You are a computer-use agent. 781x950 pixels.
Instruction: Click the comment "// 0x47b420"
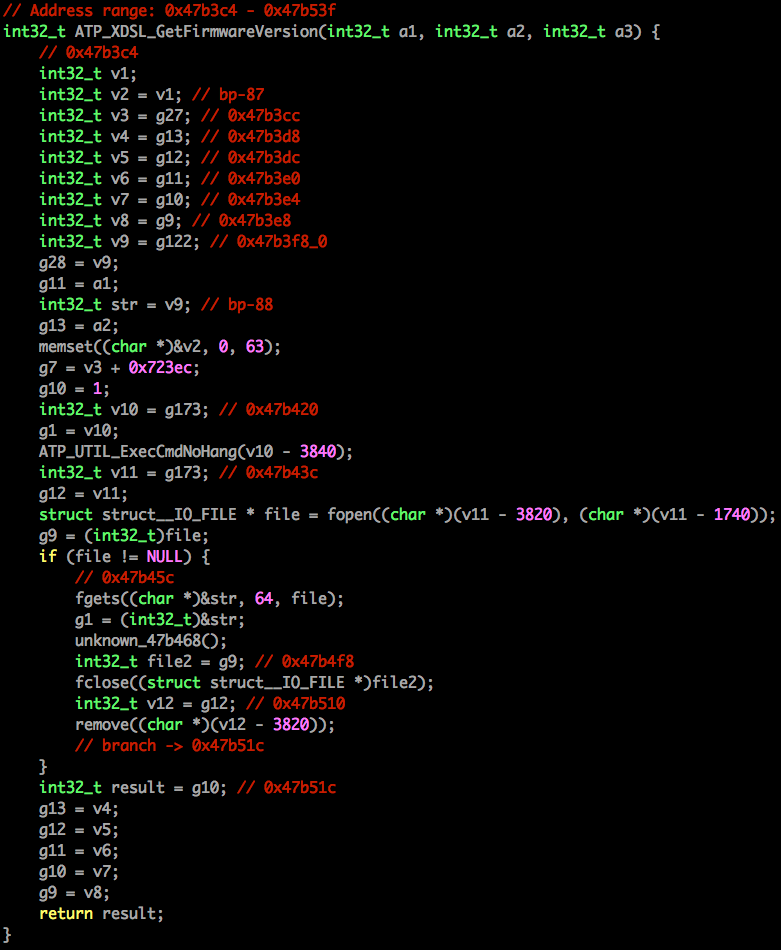[x=268, y=410]
